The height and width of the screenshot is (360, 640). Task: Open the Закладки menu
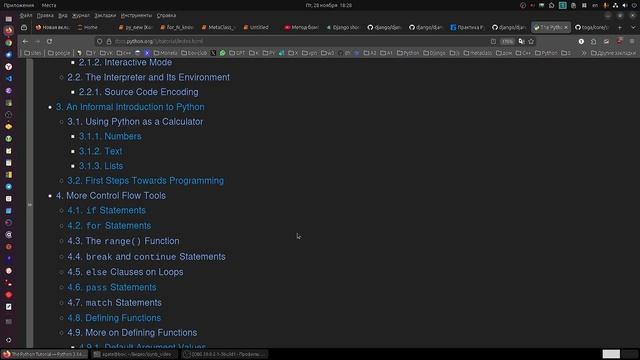pos(105,16)
